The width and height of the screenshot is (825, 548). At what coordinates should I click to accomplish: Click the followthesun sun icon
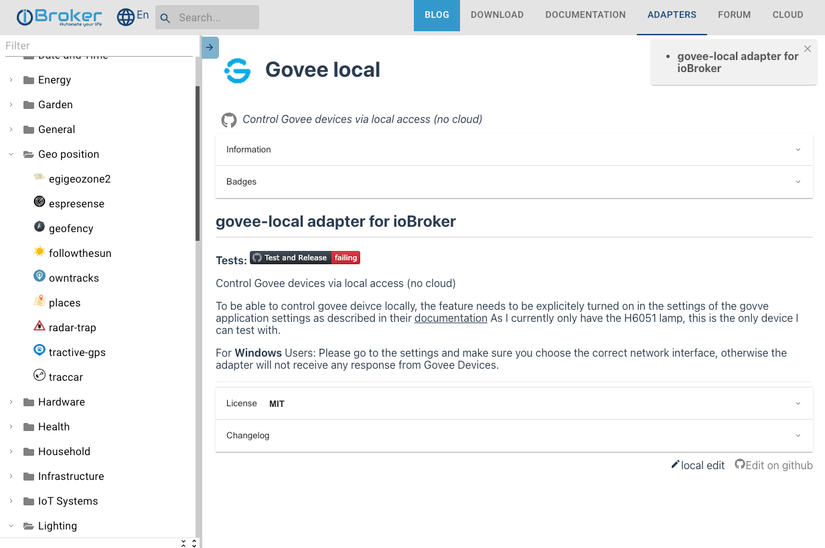point(39,251)
